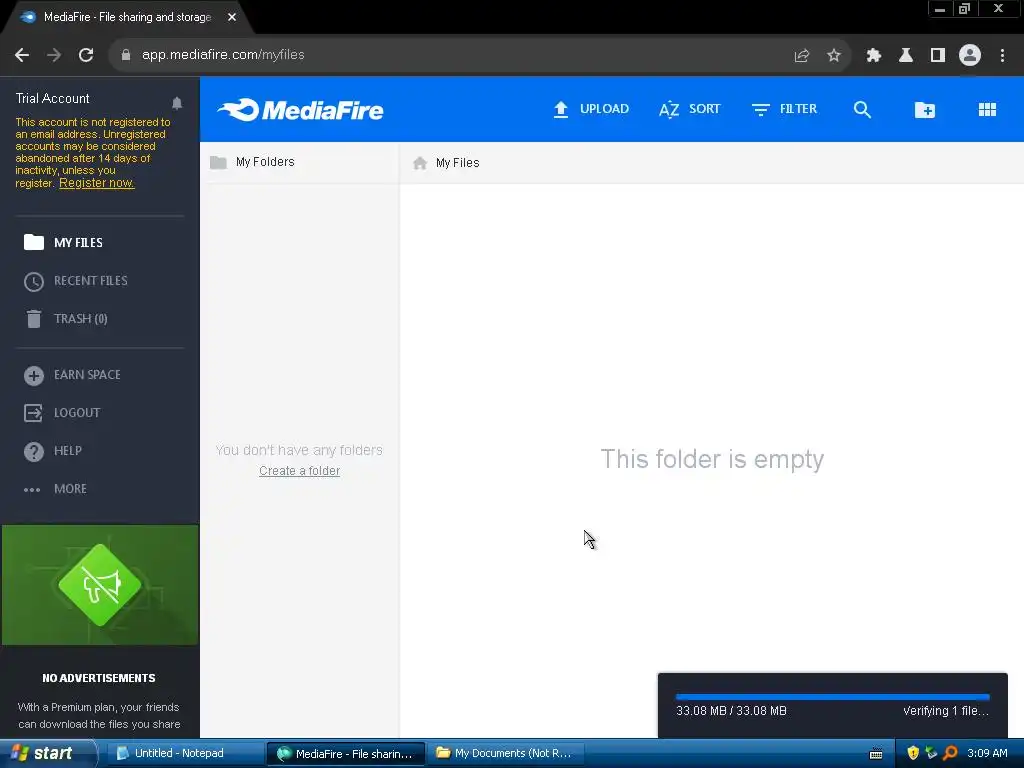This screenshot has height=768, width=1024.
Task: Reload the page
Action: coord(86,55)
